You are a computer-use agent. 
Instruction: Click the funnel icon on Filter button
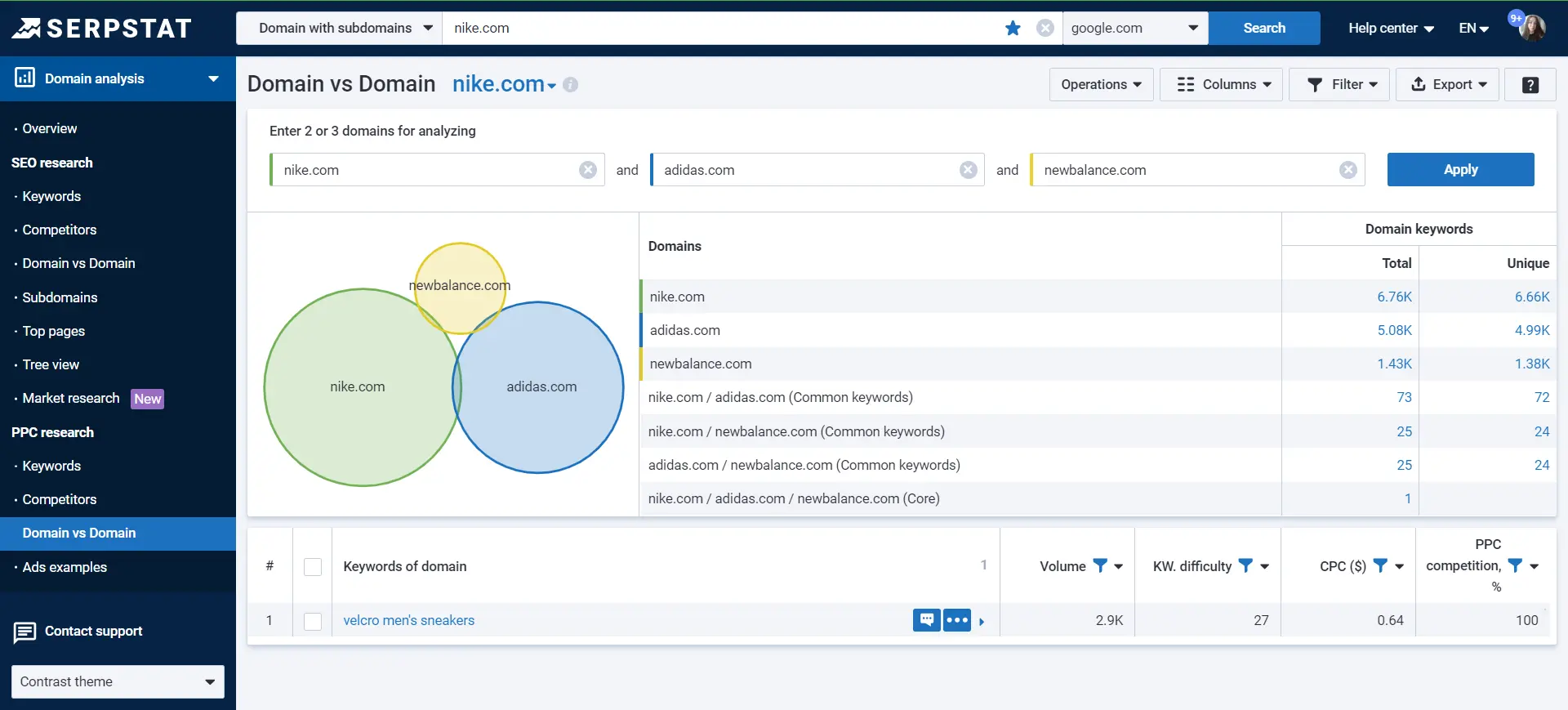tap(1315, 84)
